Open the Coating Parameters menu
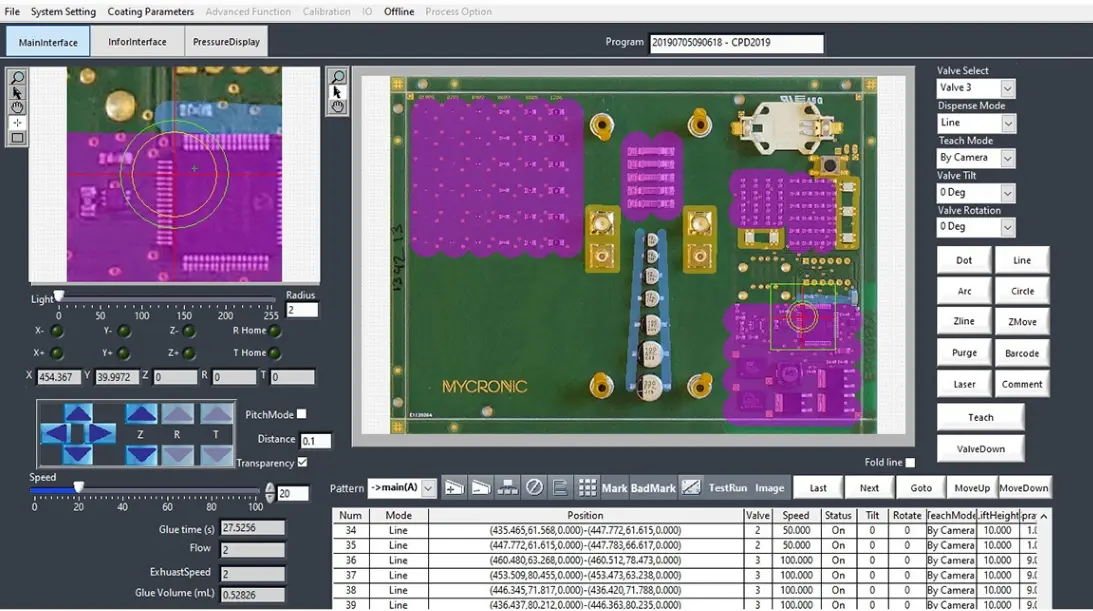Image resolution: width=1093 pixels, height=611 pixels. click(x=151, y=12)
